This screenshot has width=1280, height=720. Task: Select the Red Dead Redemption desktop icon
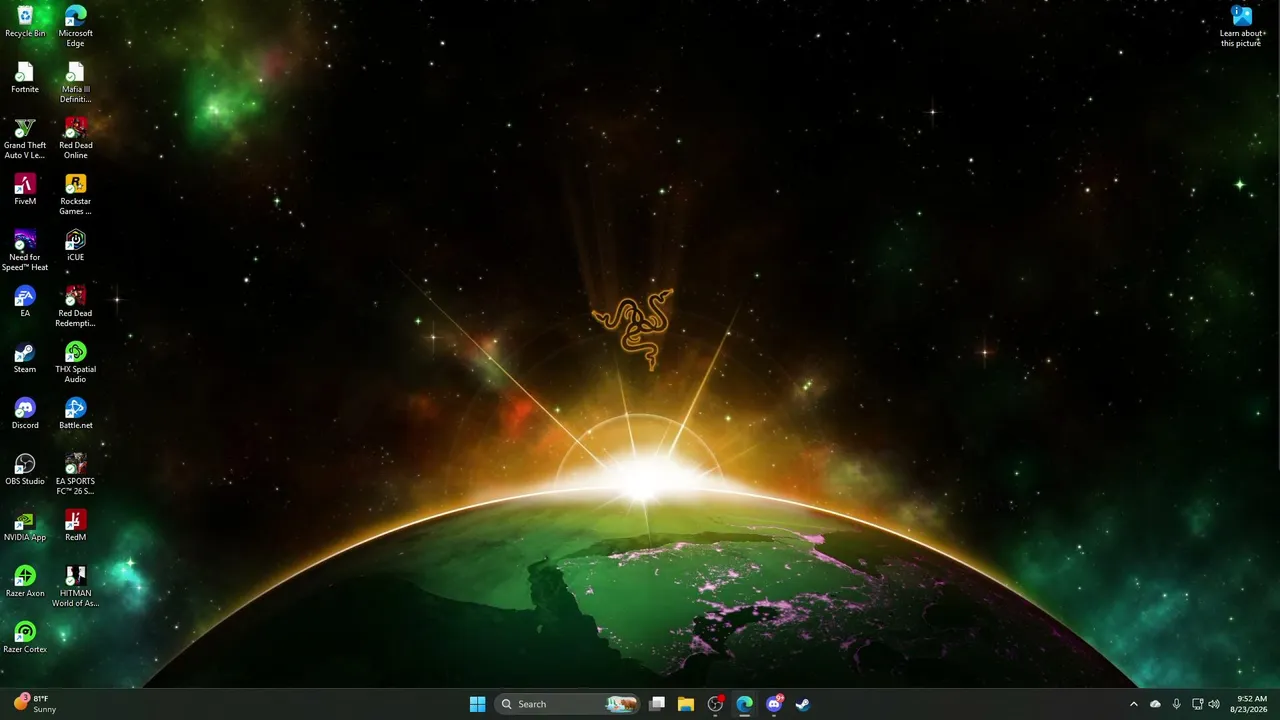pyautogui.click(x=75, y=307)
